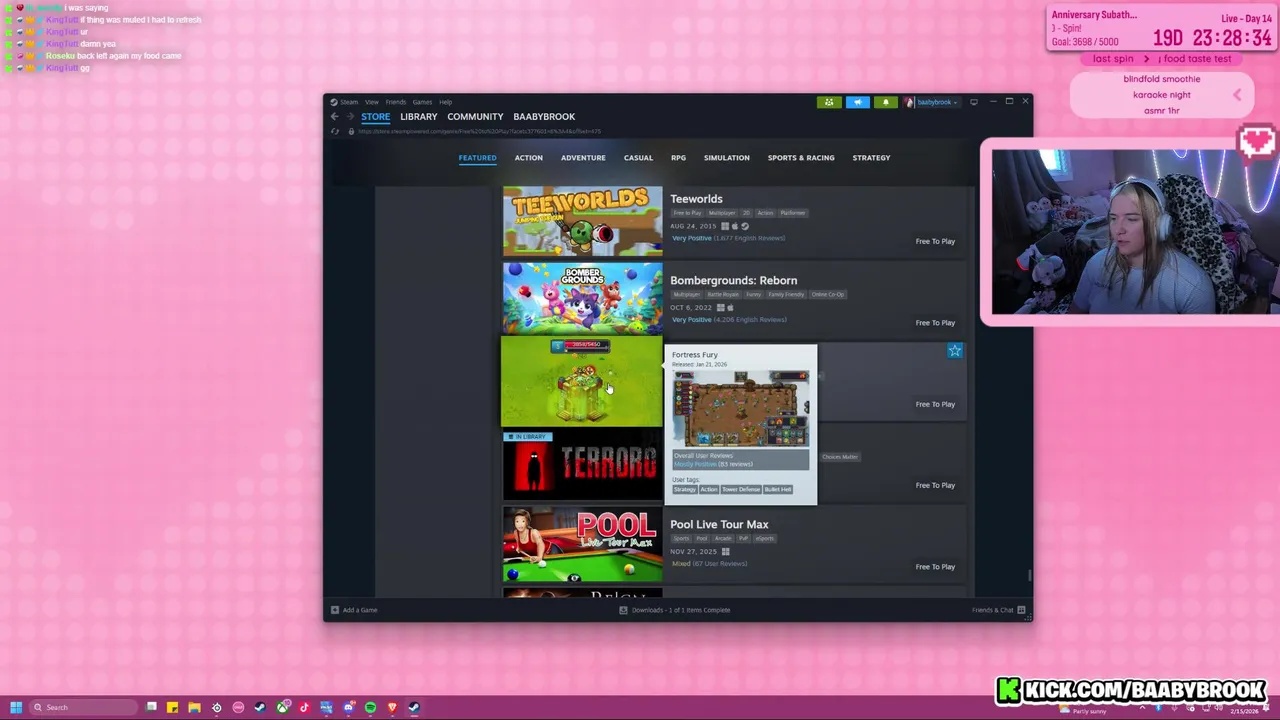Open Sticky Notes from the taskbar

172,707
